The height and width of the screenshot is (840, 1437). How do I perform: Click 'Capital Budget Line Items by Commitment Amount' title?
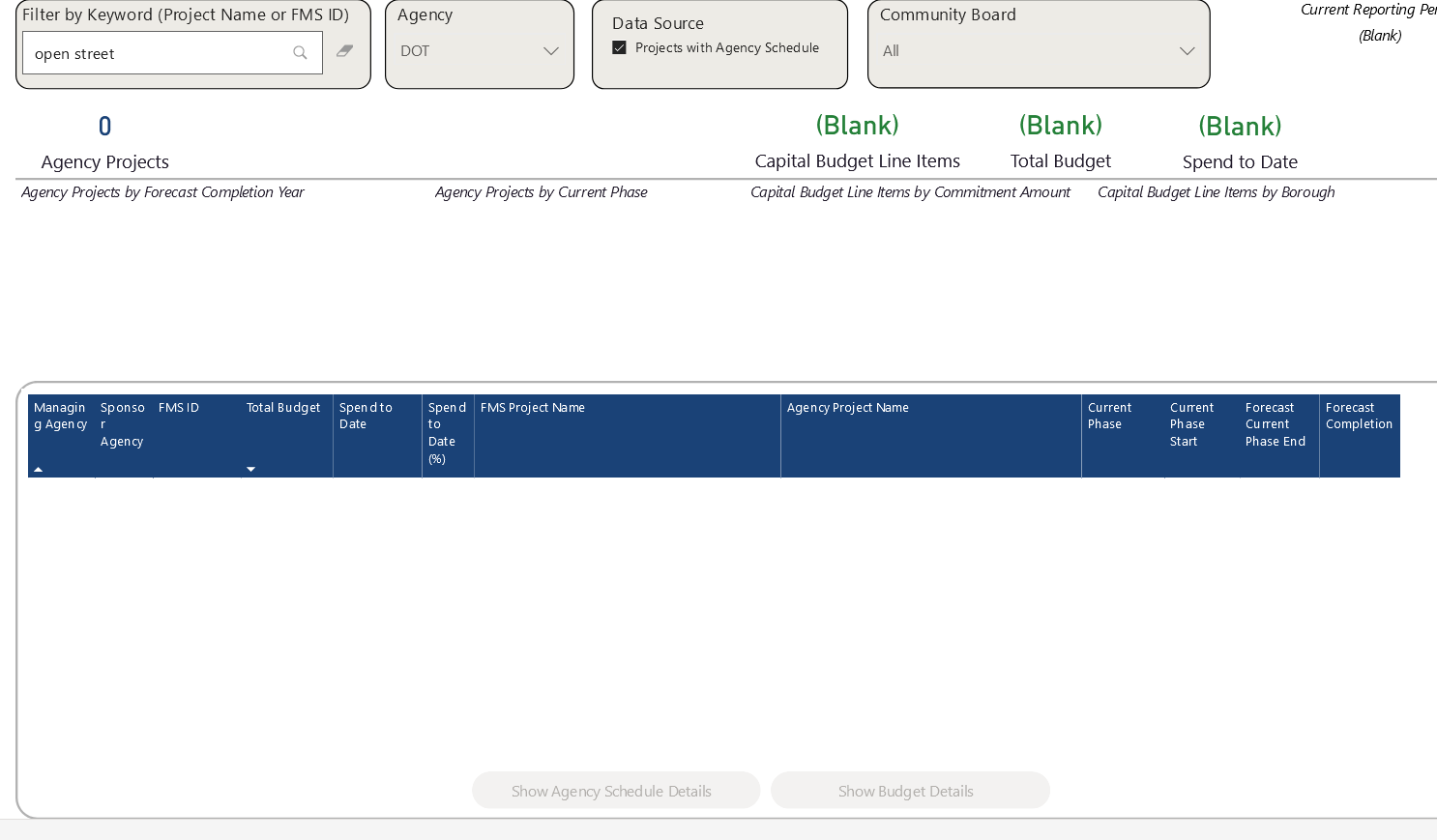coord(910,192)
